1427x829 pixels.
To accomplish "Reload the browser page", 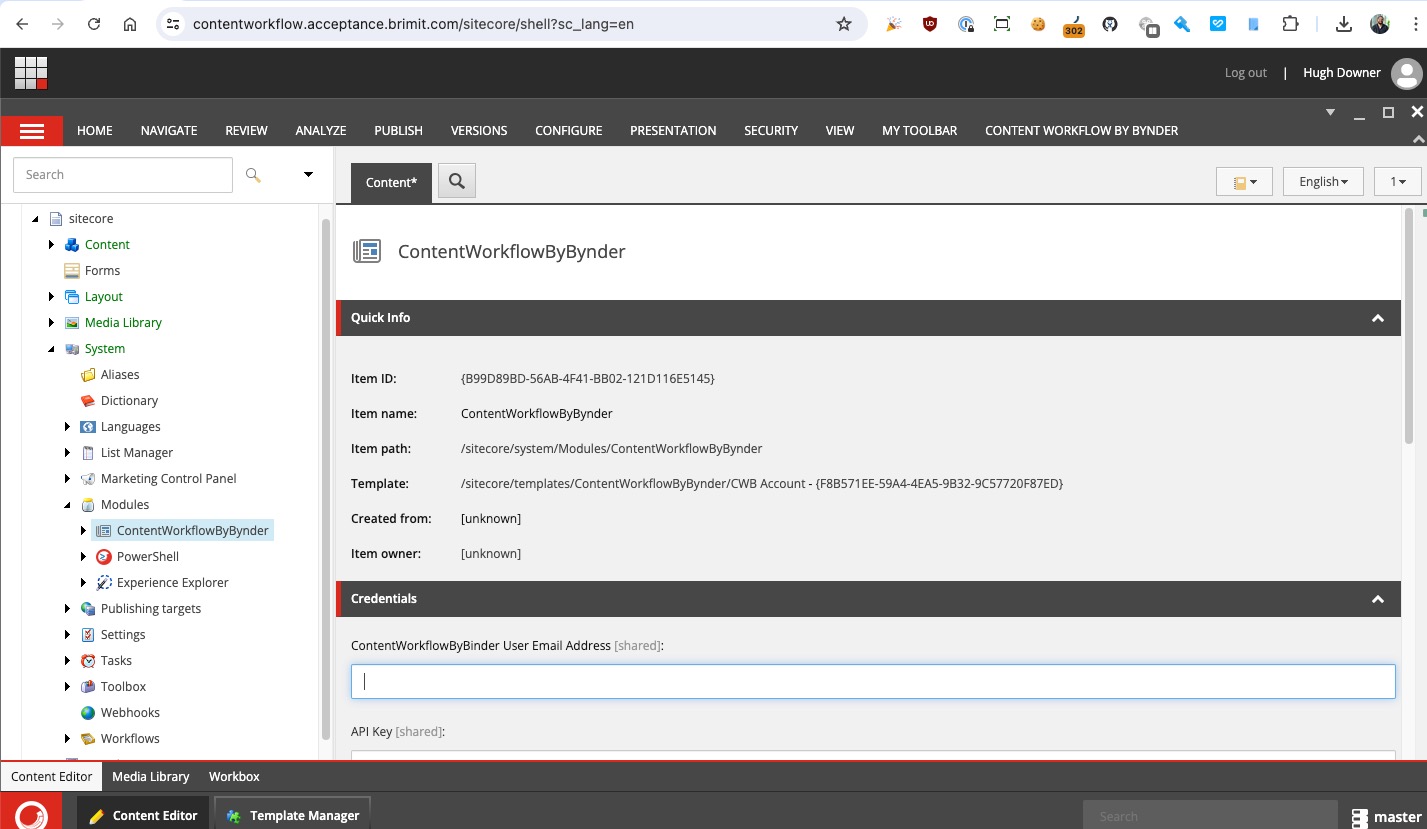I will coord(94,24).
